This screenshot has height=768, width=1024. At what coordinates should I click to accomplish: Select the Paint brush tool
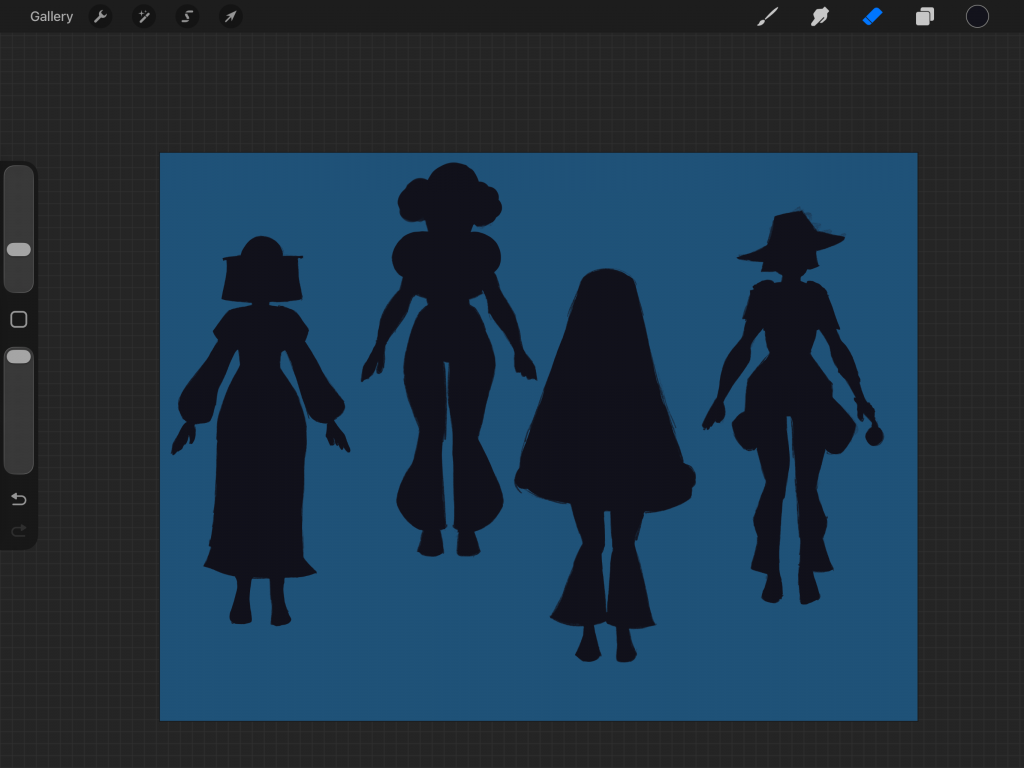[x=767, y=16]
